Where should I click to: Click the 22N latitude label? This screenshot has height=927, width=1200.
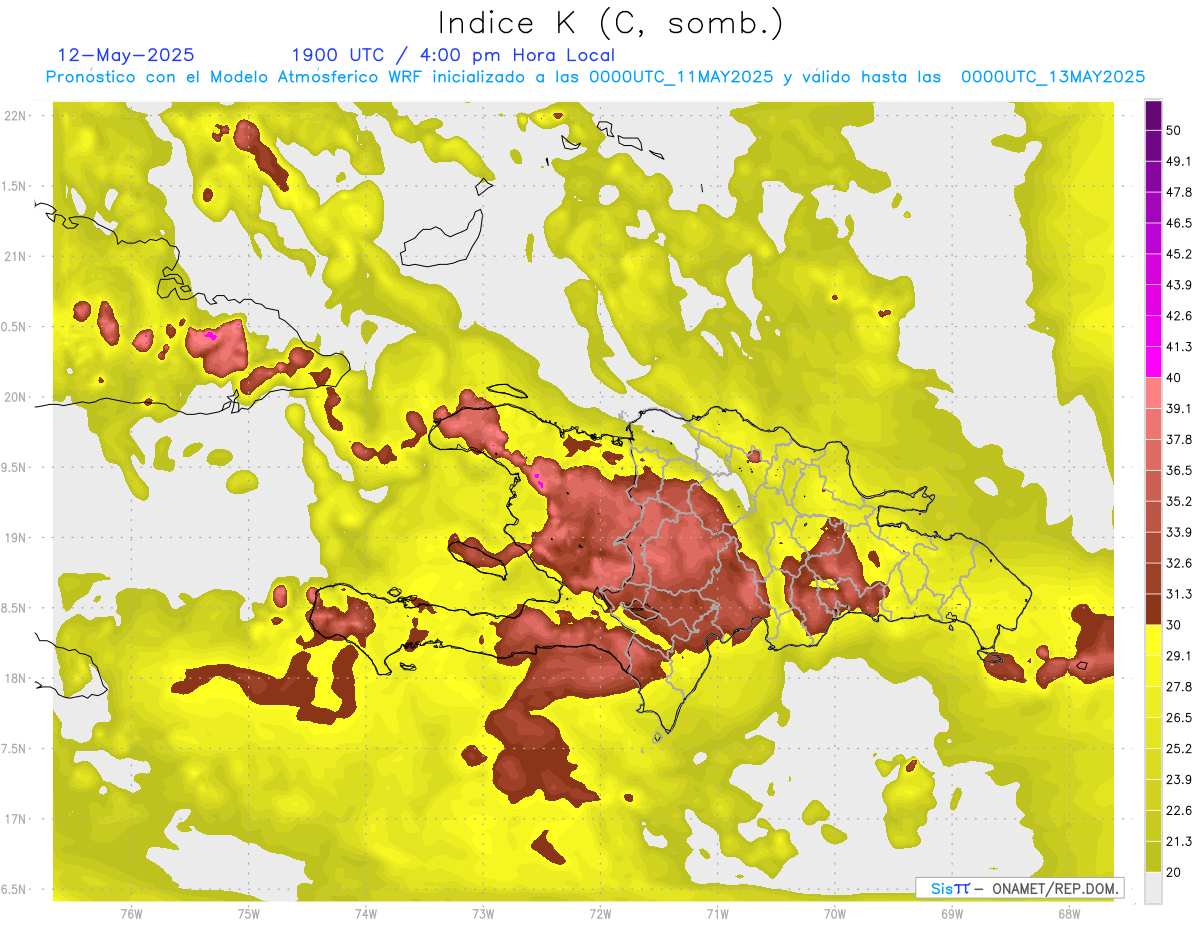click(x=15, y=116)
